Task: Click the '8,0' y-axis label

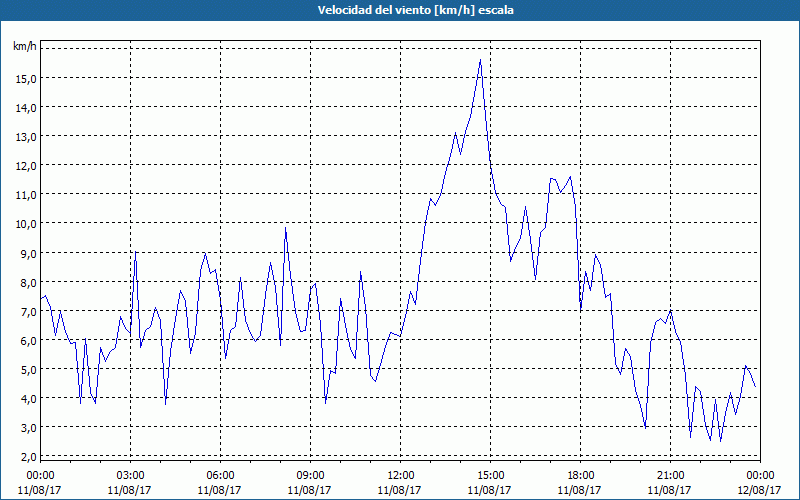Action: (29, 283)
